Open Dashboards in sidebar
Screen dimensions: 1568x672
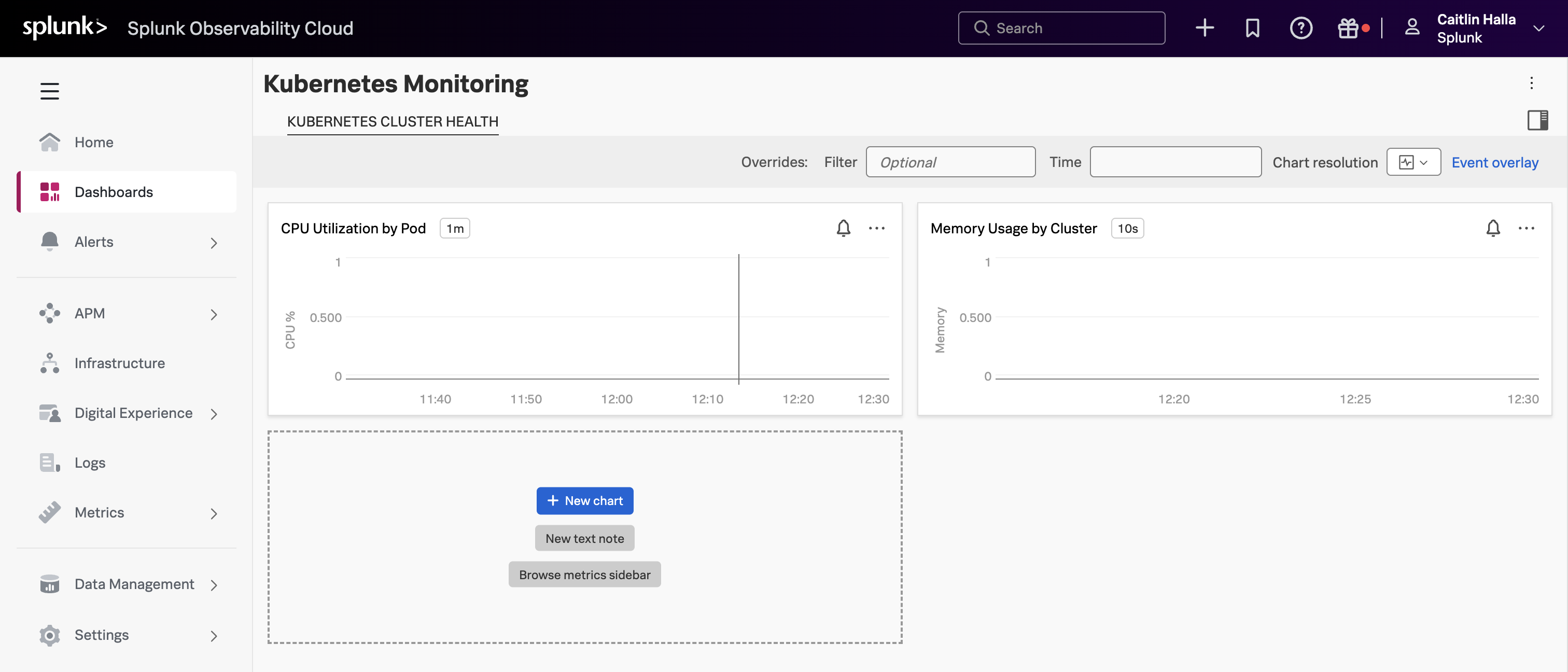pyautogui.click(x=127, y=192)
